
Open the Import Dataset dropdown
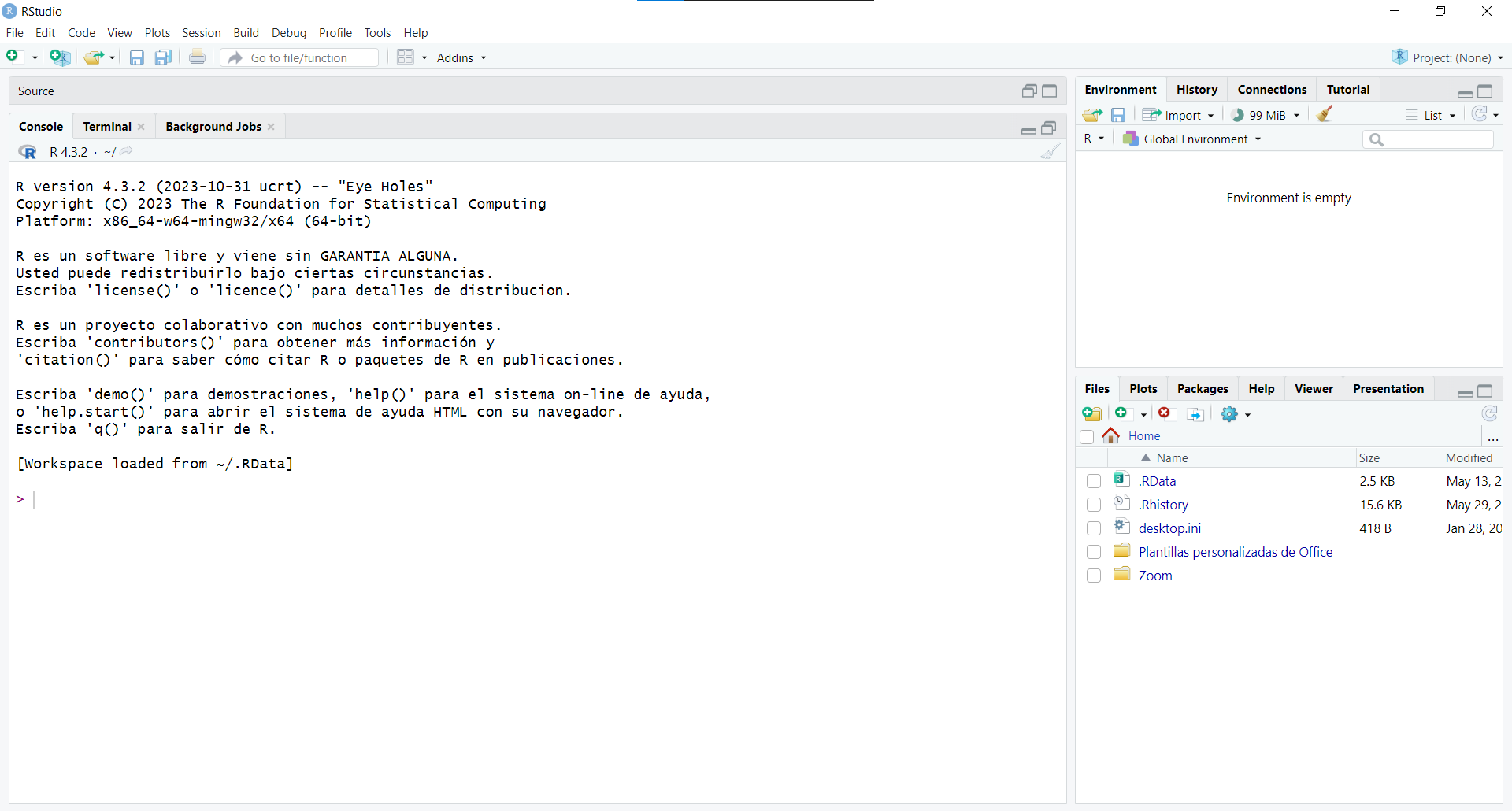1180,115
